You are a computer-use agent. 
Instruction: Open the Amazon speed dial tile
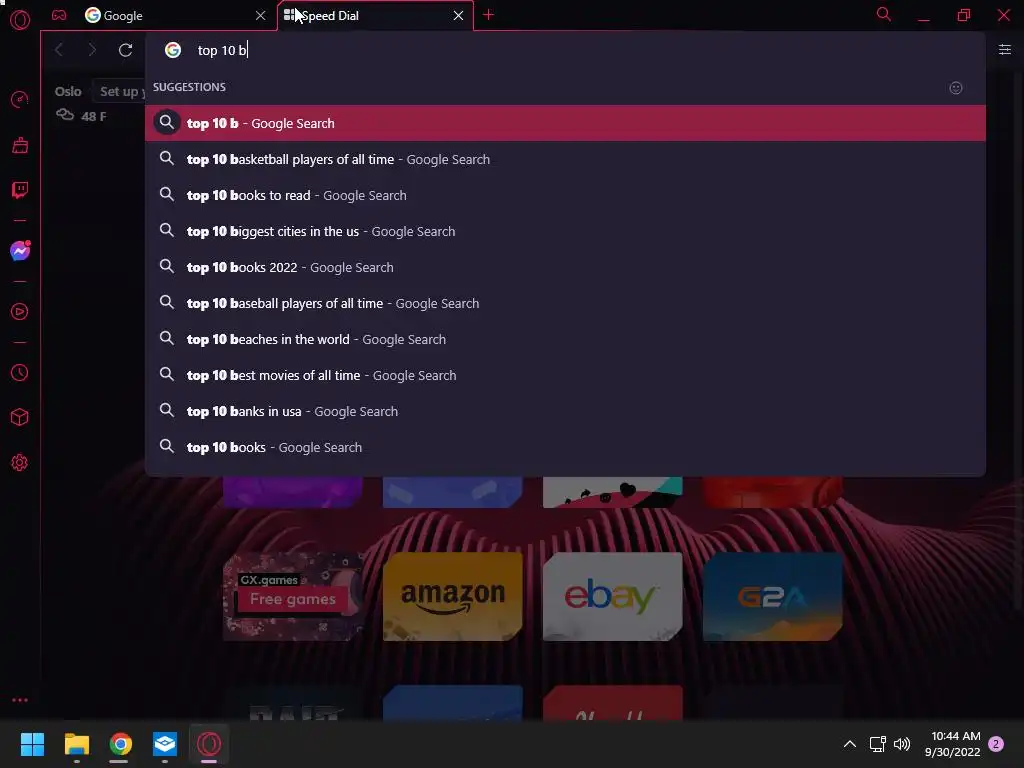pyautogui.click(x=453, y=596)
